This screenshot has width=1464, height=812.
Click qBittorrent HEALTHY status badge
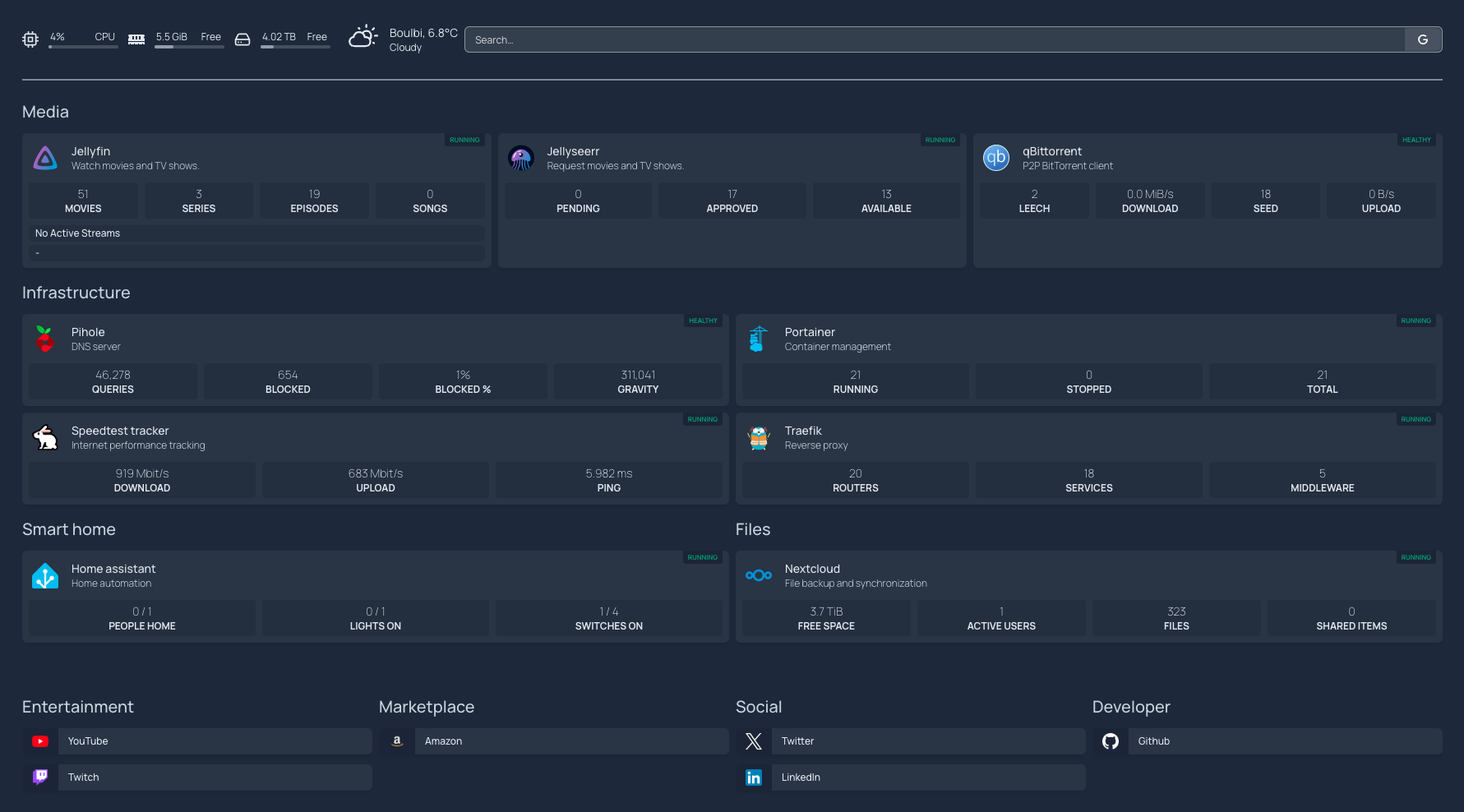[x=1416, y=140]
